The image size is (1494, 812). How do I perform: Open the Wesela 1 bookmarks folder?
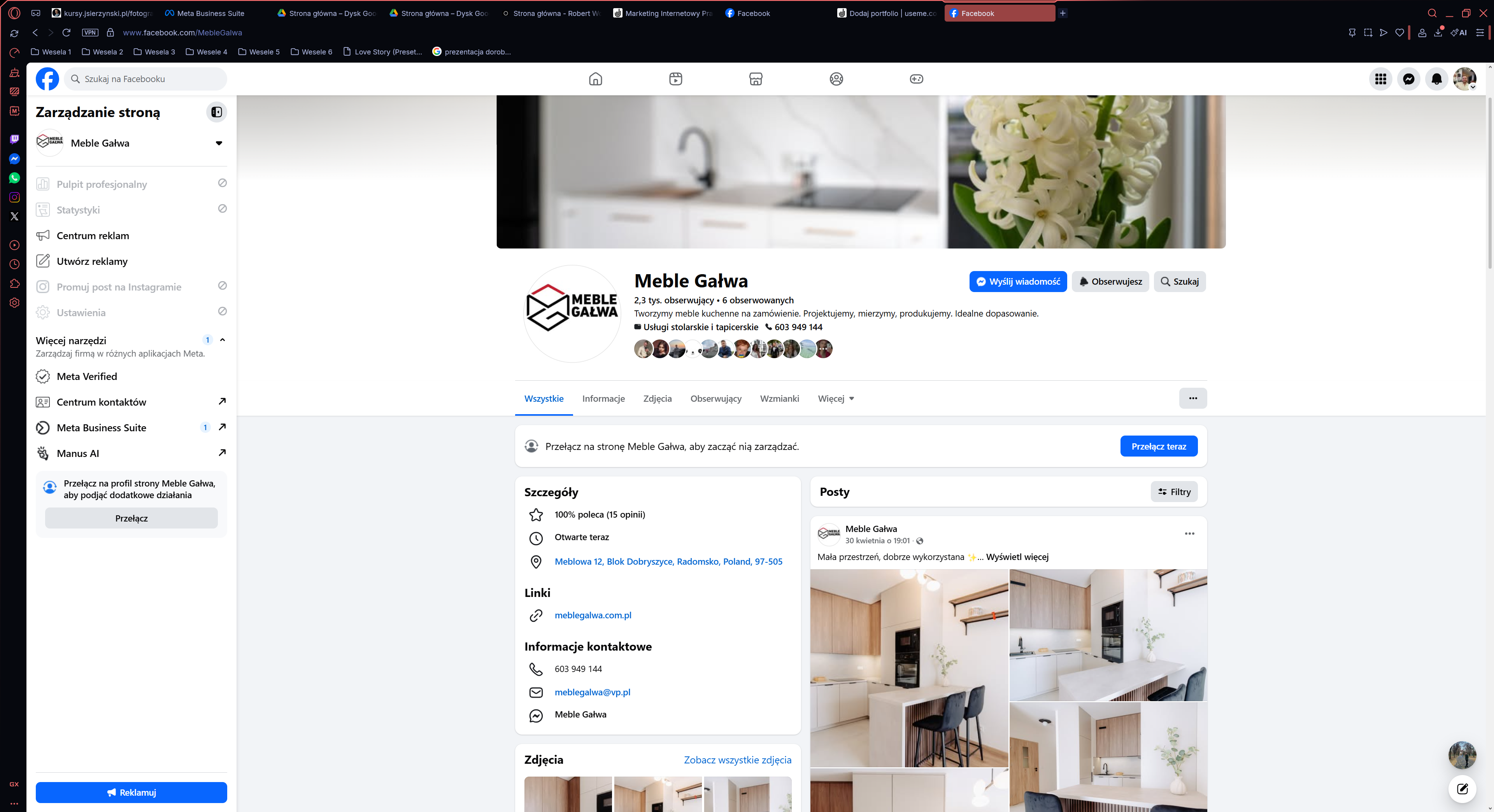click(x=51, y=52)
